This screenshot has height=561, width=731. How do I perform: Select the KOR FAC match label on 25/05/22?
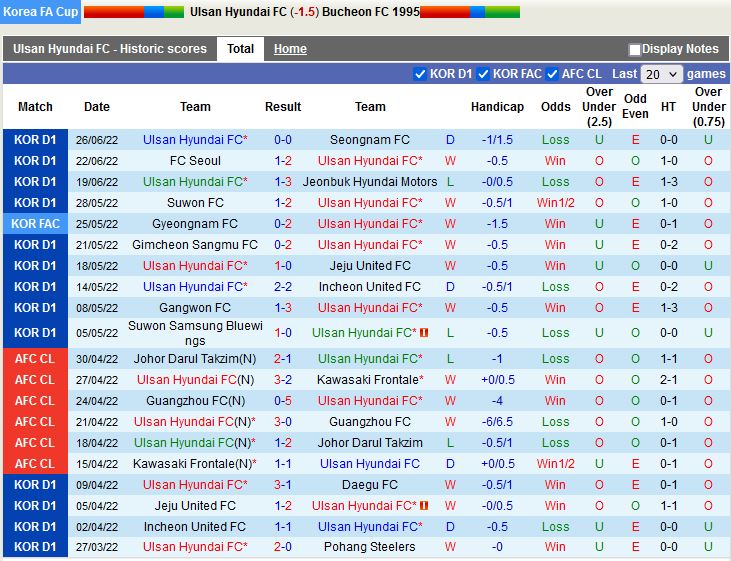tap(35, 224)
